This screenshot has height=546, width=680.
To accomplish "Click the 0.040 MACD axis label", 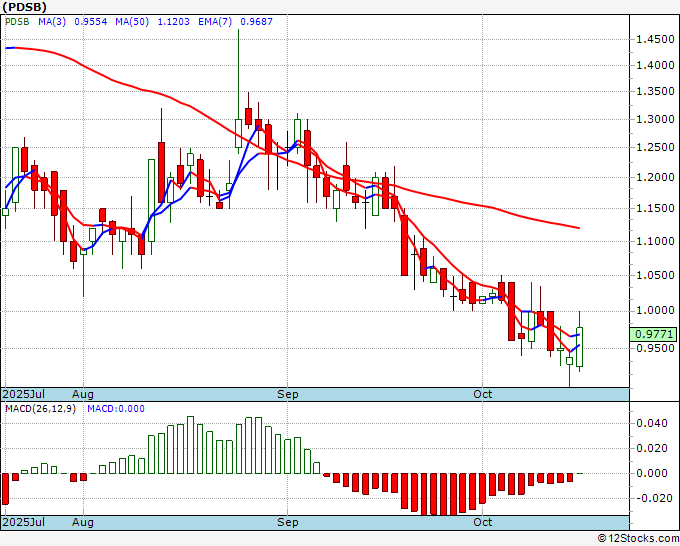I will click(652, 423).
